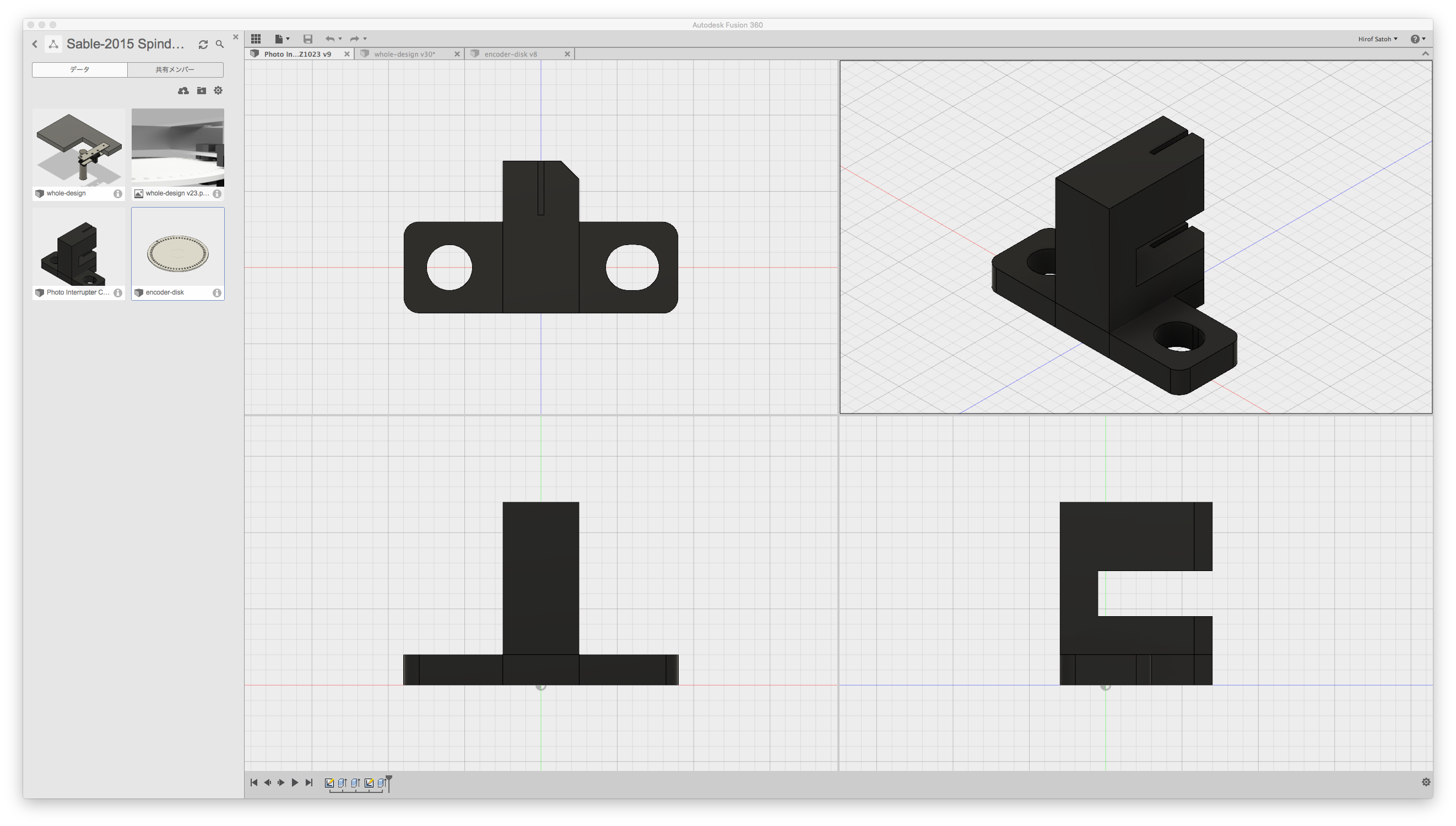Image resolution: width=1456 pixels, height=826 pixels.
Task: Open the Hirof Satoh account menu
Action: [x=1377, y=39]
